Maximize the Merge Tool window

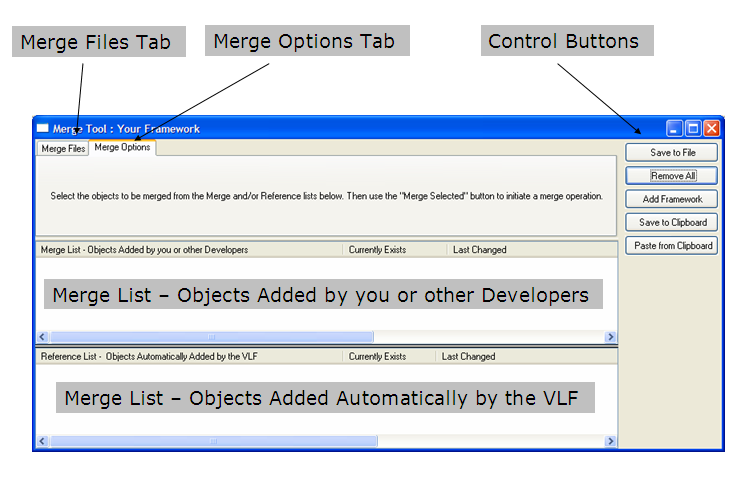coord(693,128)
